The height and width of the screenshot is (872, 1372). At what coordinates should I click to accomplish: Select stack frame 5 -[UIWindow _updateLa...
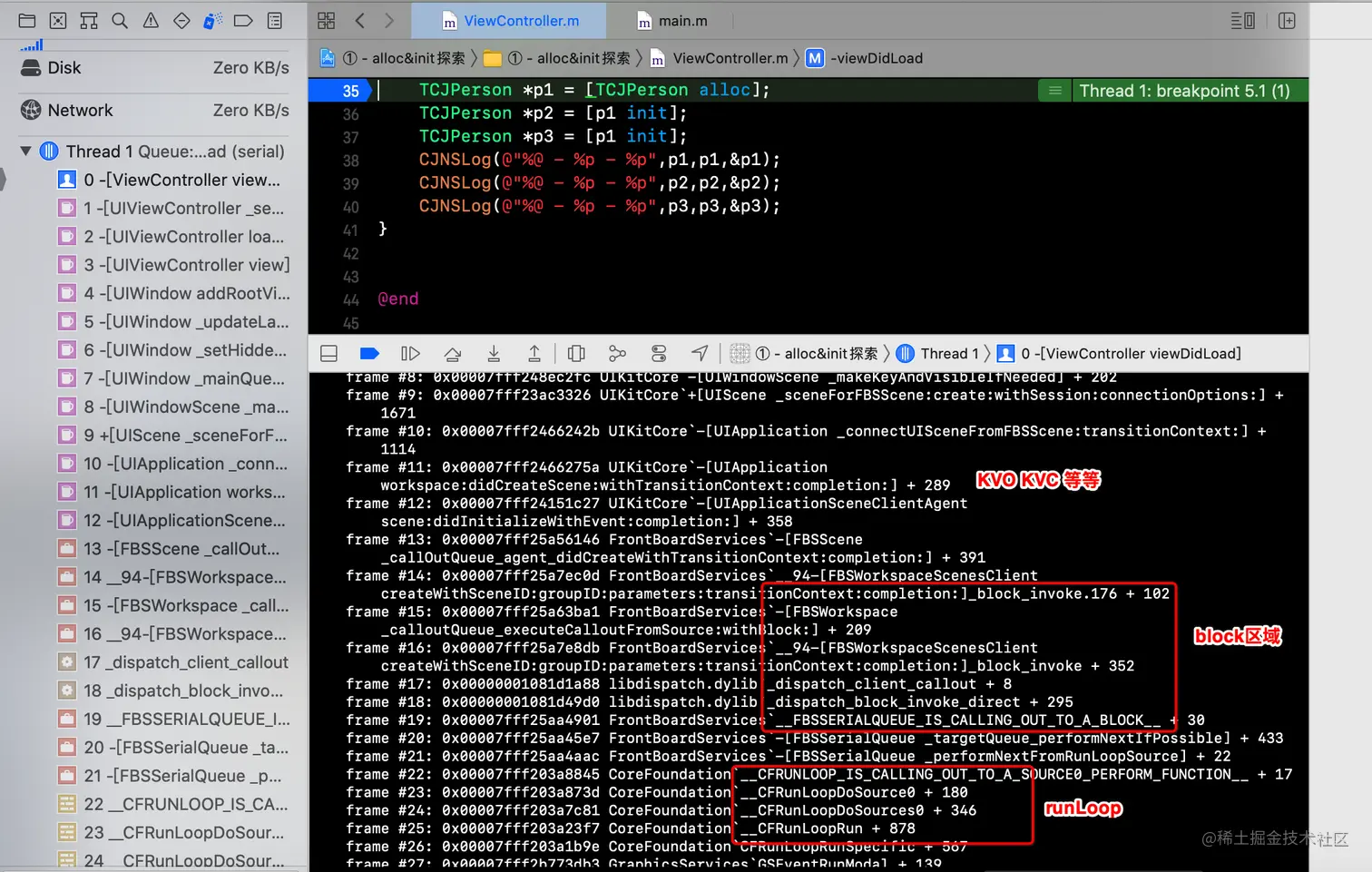tap(172, 322)
